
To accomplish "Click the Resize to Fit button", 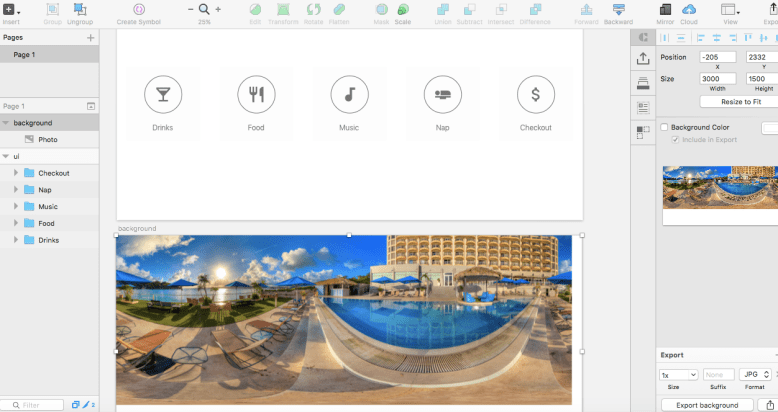I will pyautogui.click(x=741, y=102).
